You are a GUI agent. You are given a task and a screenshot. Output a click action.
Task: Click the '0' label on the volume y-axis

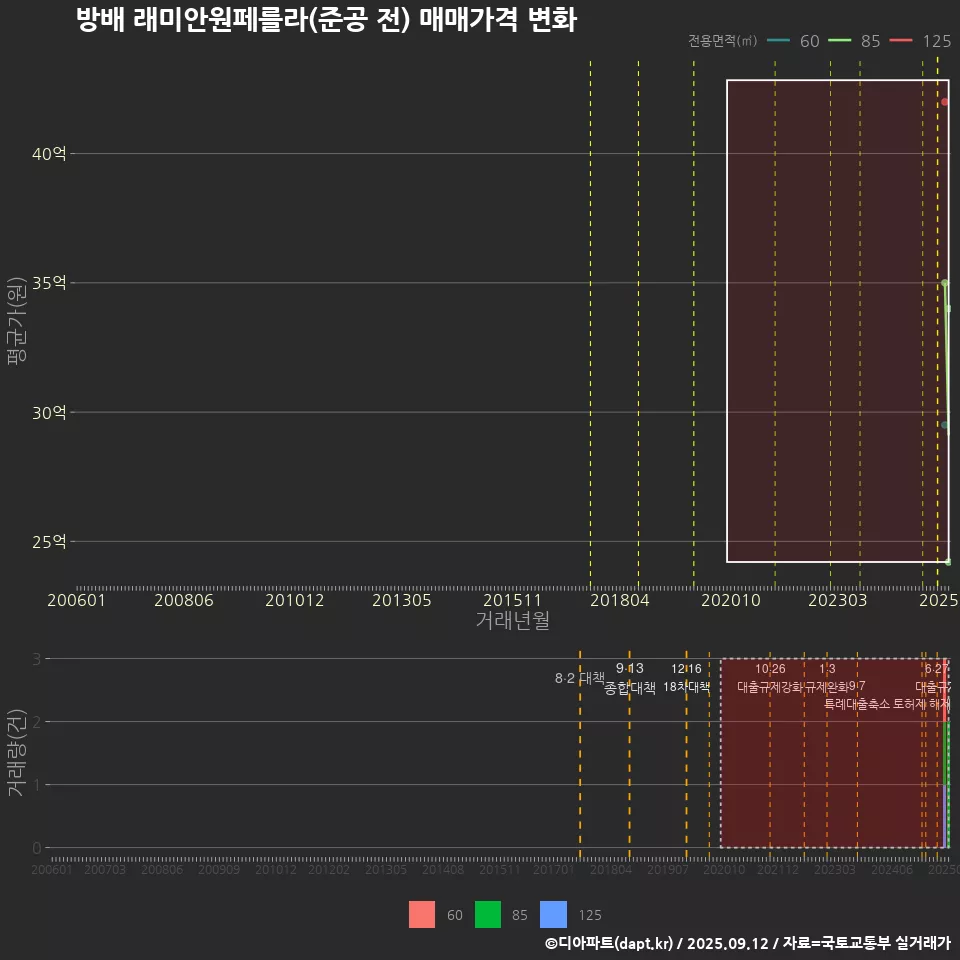37,848
